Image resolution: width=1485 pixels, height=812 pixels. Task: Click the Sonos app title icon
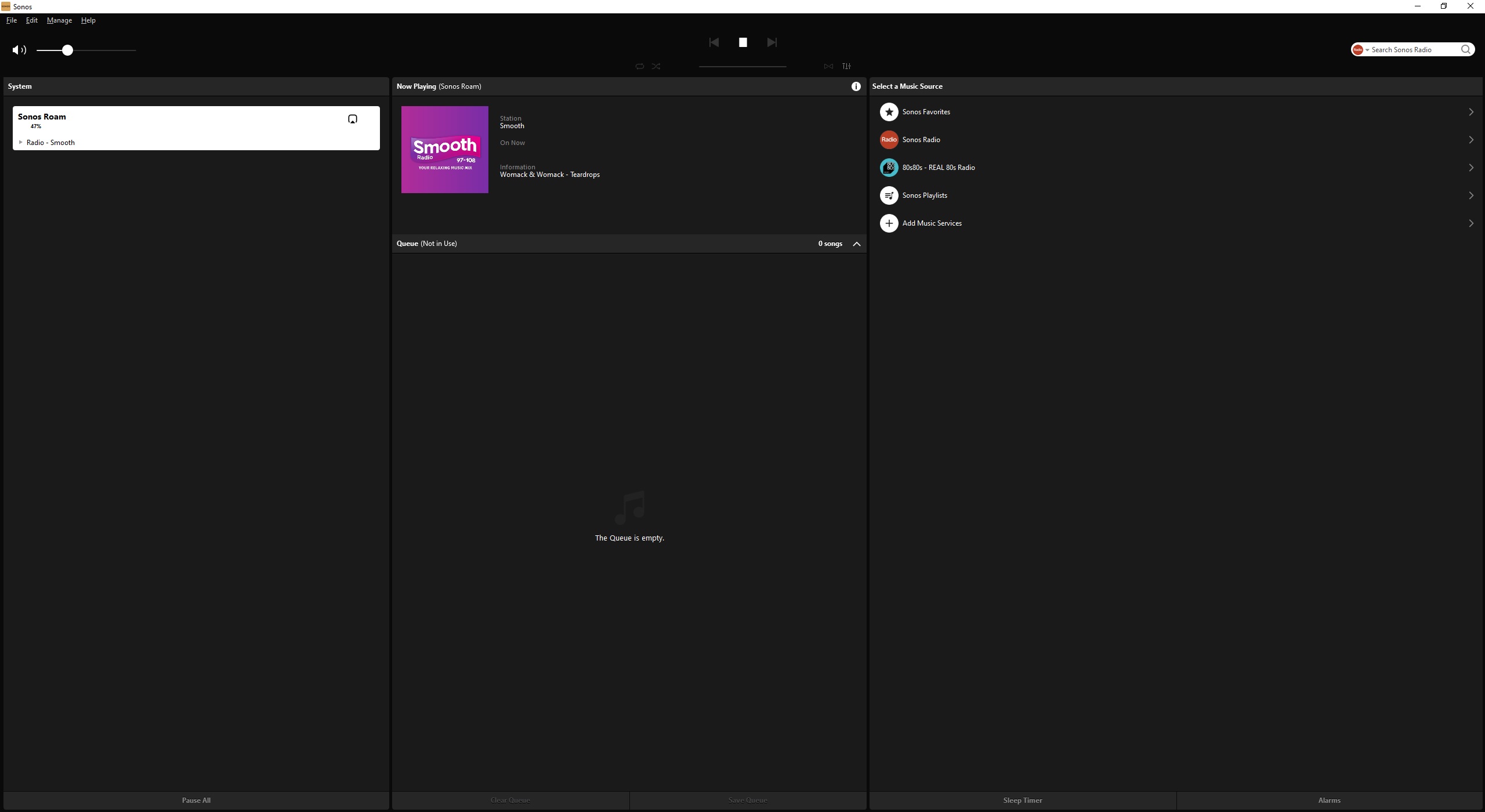tap(6, 6)
